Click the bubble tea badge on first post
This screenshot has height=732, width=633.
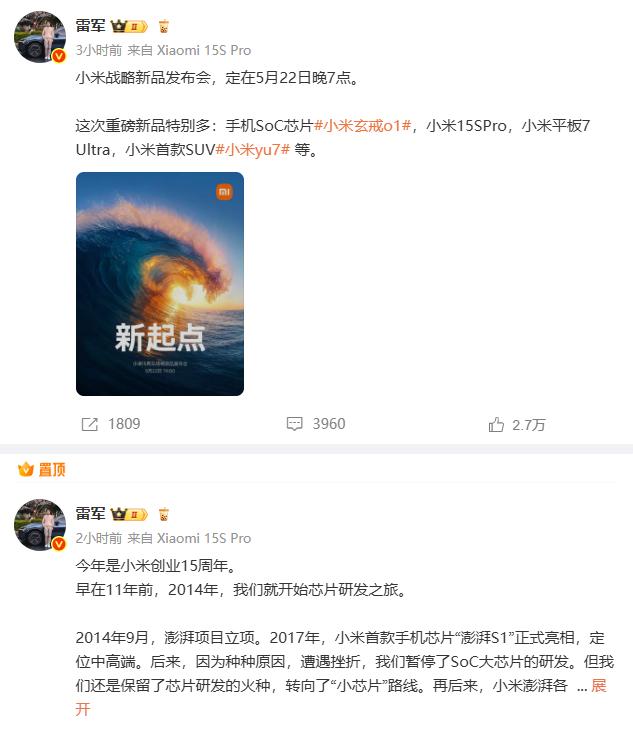click(163, 26)
